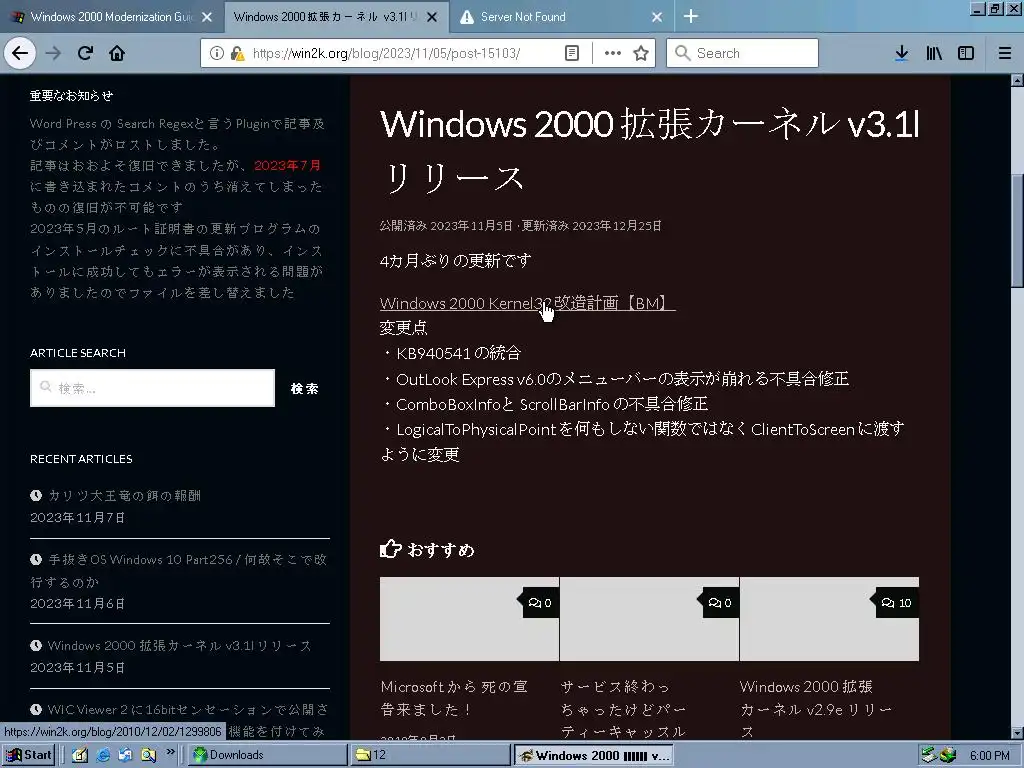The image size is (1024, 768).
Task: Open the Downloads panel arrow
Action: click(901, 53)
